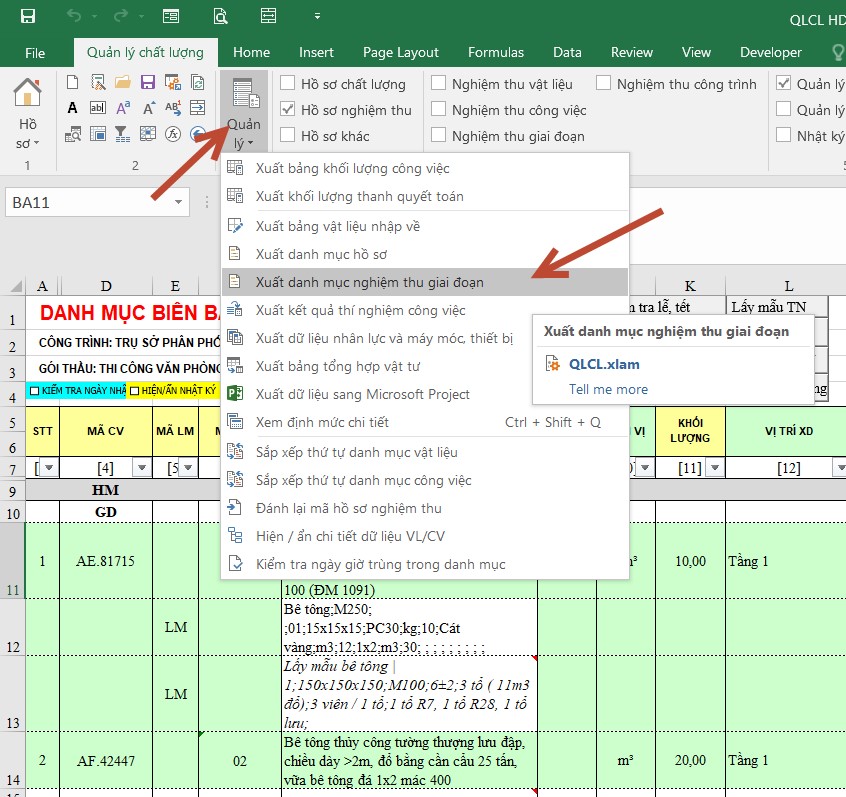Screen dimensions: 846x797
Task: Enable the Hồ sơ chất lượng checkbox
Action: coord(288,84)
